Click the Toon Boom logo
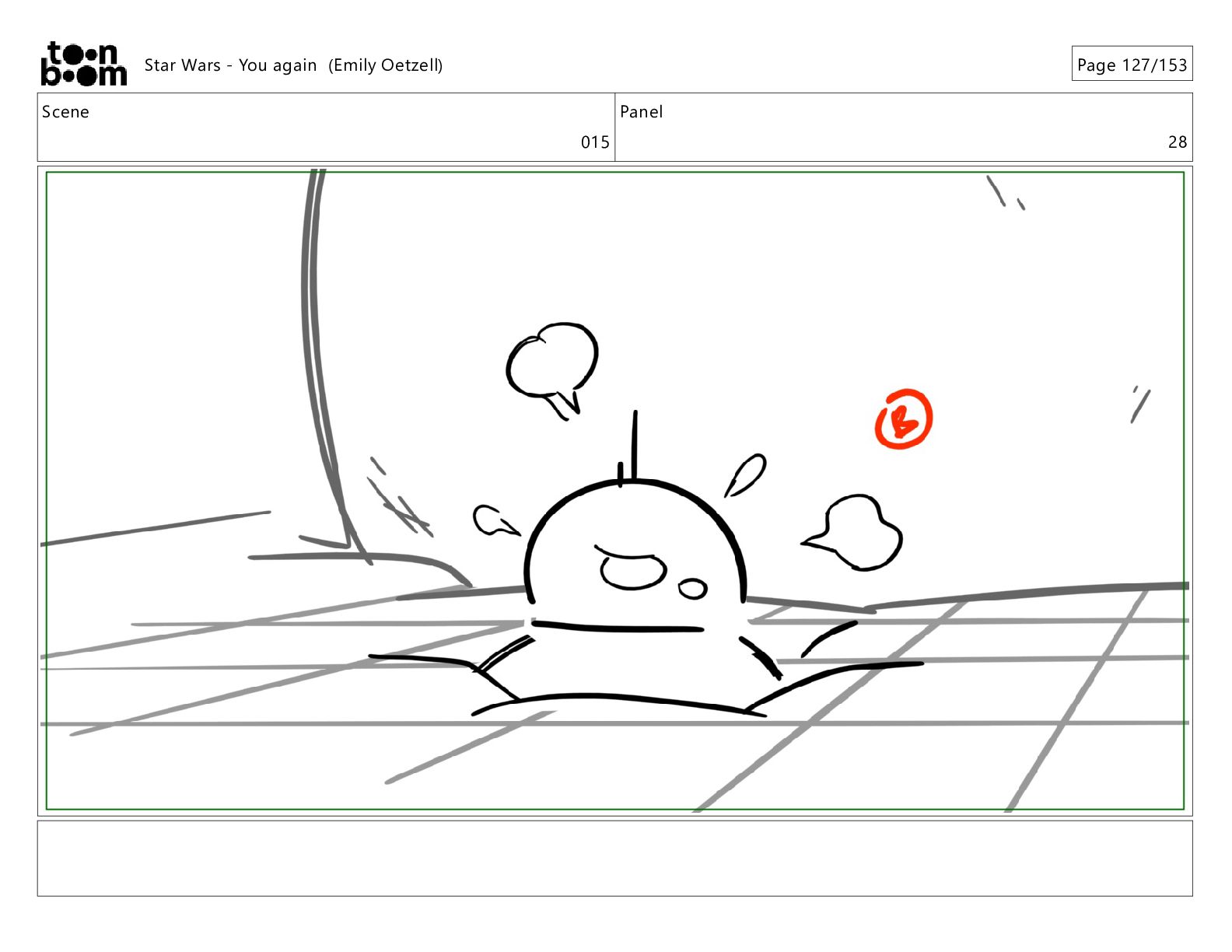The width and height of the screenshot is (1232, 952). [x=83, y=64]
